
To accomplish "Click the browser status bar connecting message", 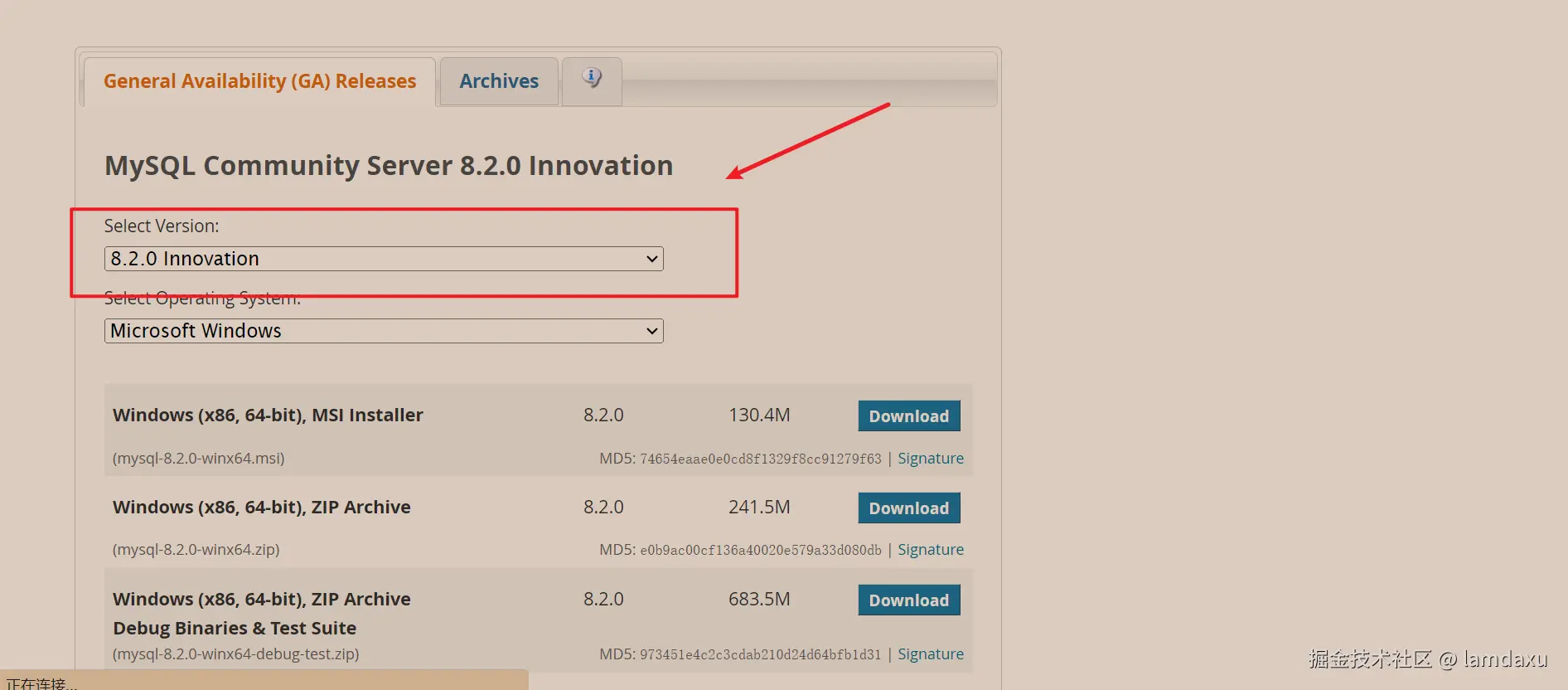I will (x=41, y=683).
